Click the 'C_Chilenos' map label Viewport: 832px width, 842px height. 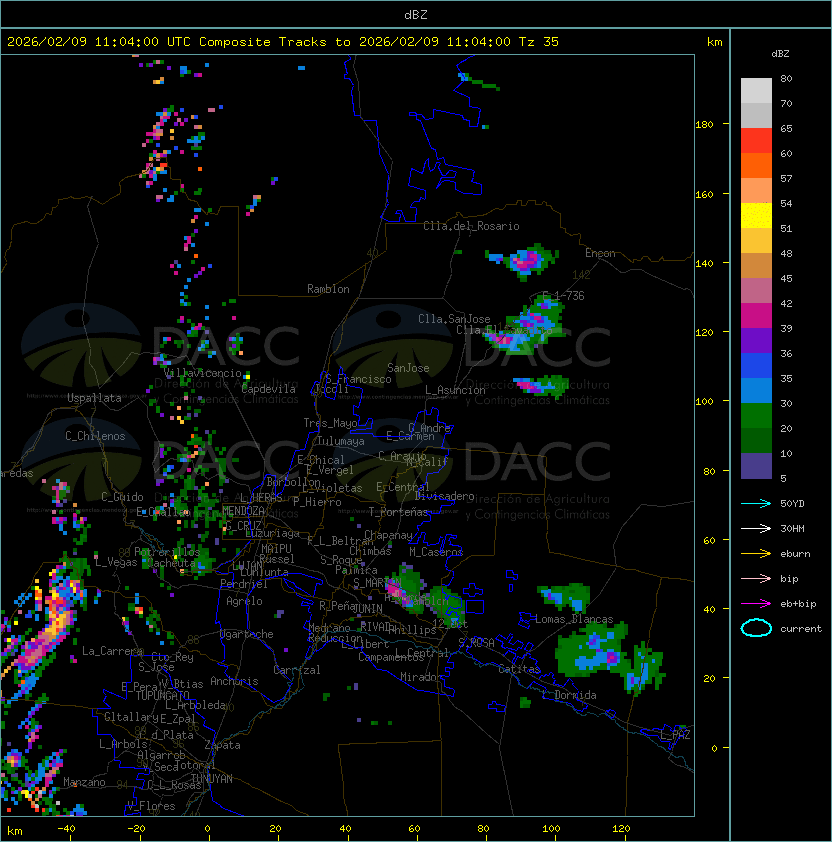tap(95, 436)
